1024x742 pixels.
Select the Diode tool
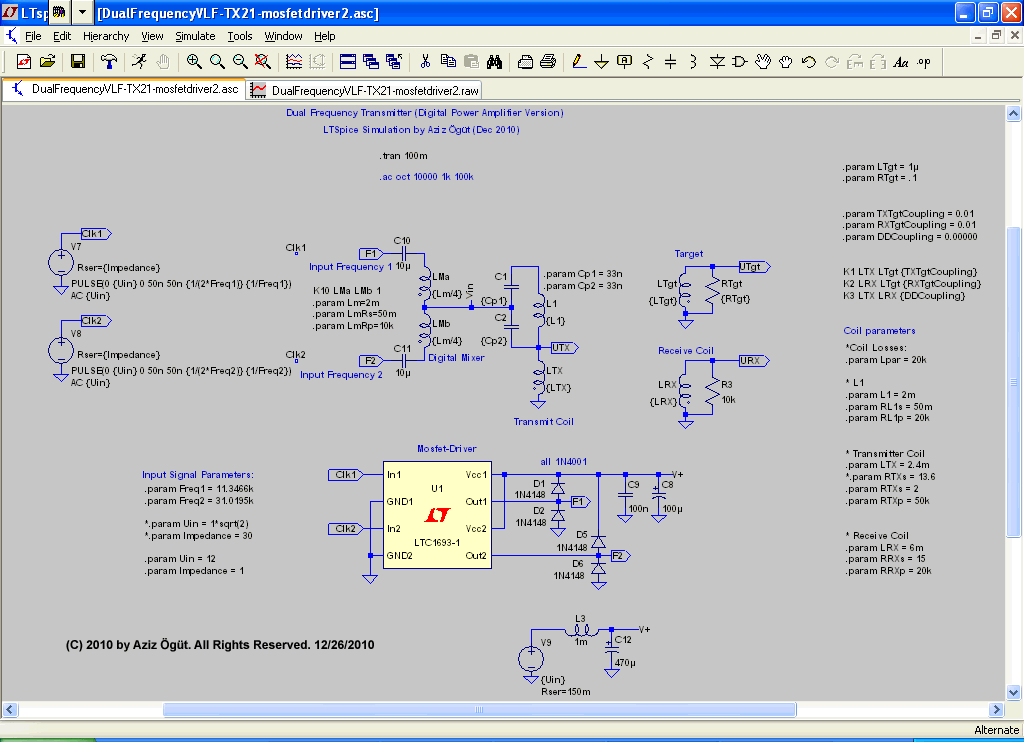717,62
